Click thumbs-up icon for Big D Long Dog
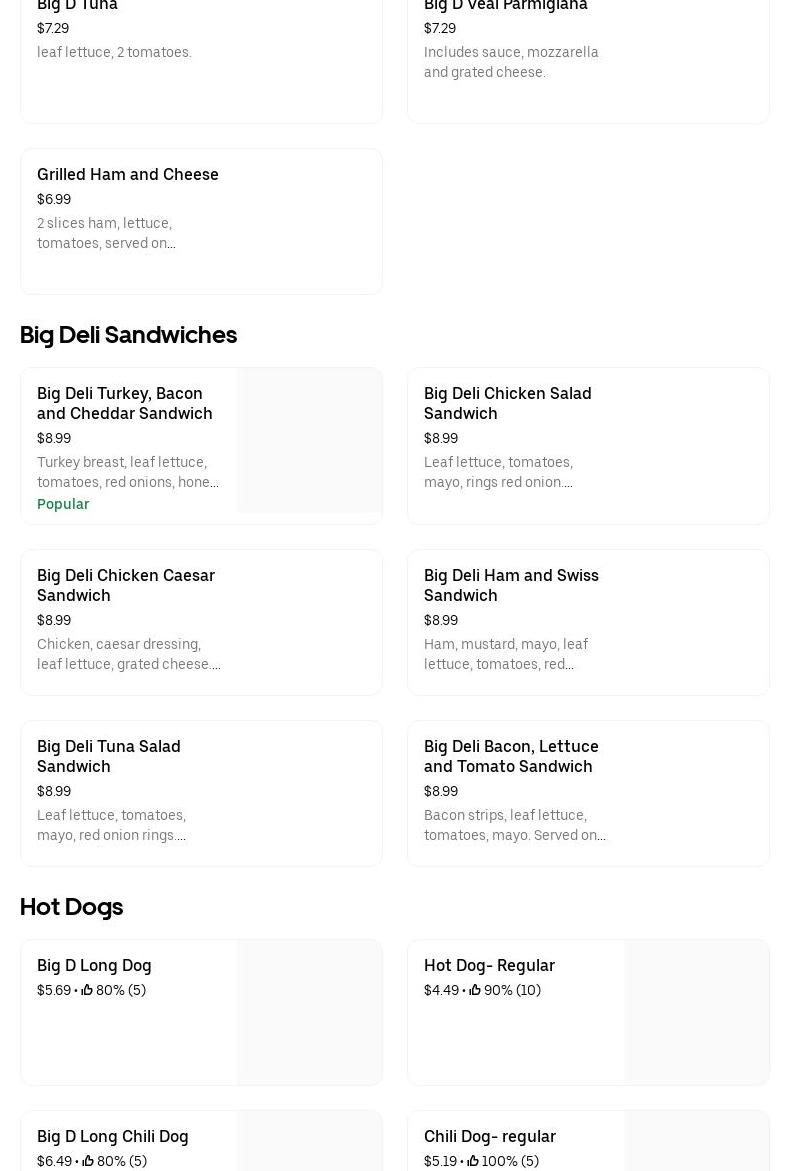 click(87, 990)
